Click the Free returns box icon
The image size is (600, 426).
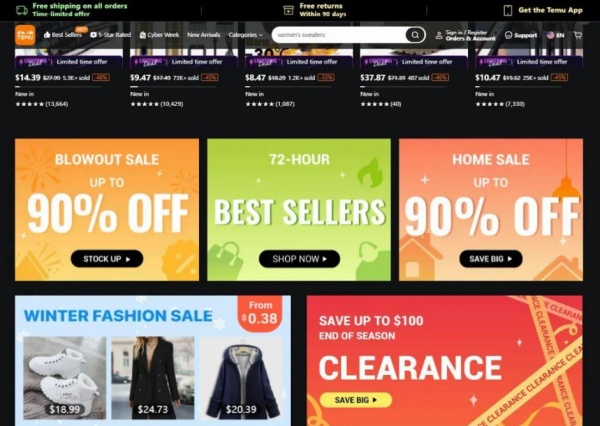coord(288,10)
